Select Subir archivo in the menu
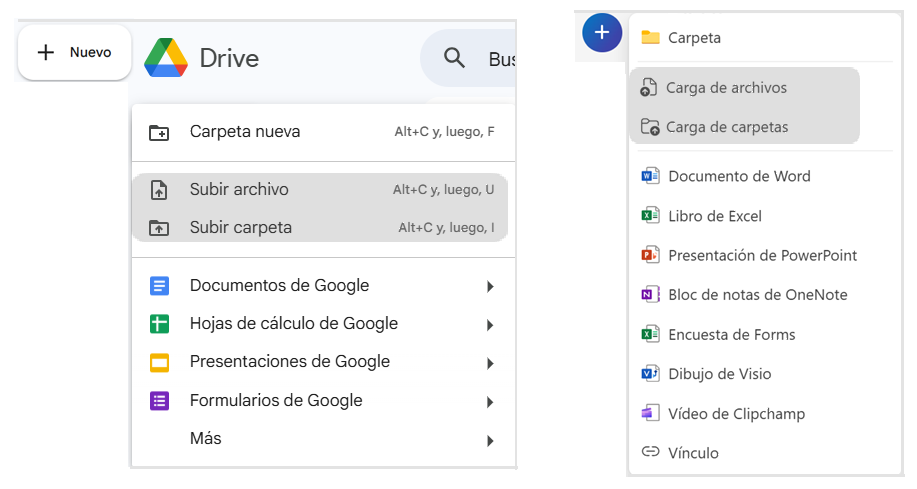The image size is (917, 489). [x=239, y=190]
